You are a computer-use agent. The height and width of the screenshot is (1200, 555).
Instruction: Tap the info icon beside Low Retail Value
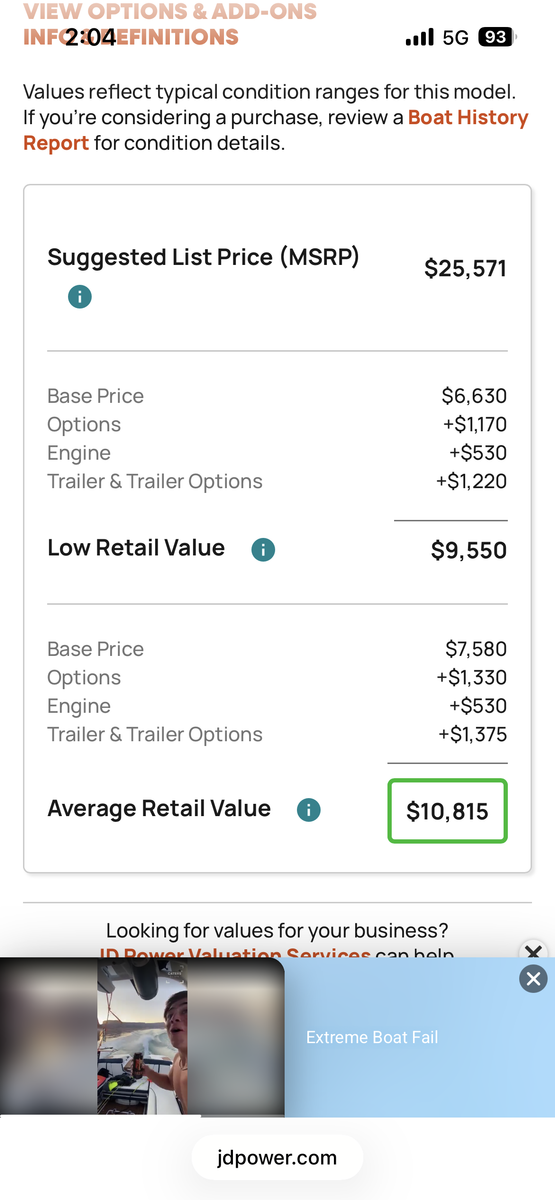click(x=263, y=549)
